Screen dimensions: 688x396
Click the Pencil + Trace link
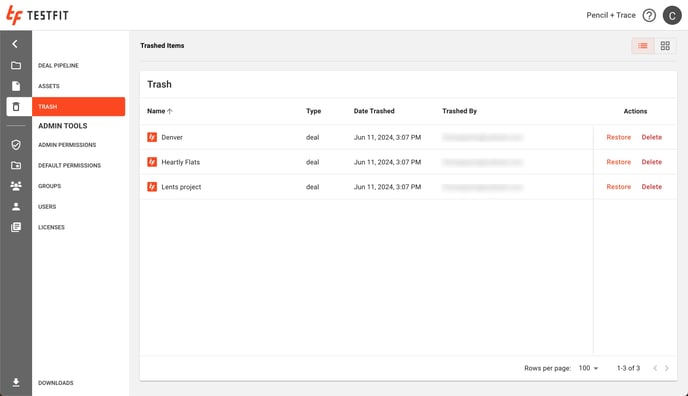[x=611, y=15]
